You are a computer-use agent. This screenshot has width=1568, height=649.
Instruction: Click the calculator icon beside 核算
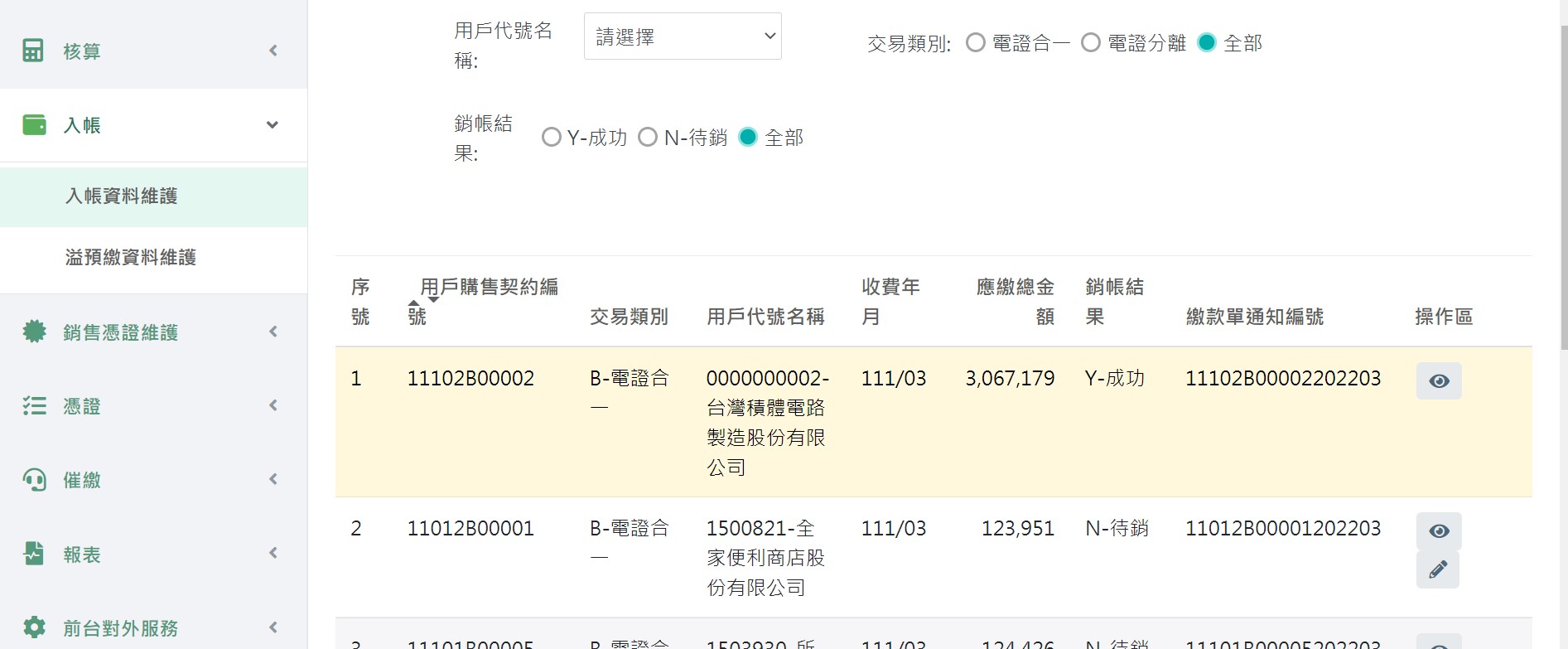[x=33, y=51]
